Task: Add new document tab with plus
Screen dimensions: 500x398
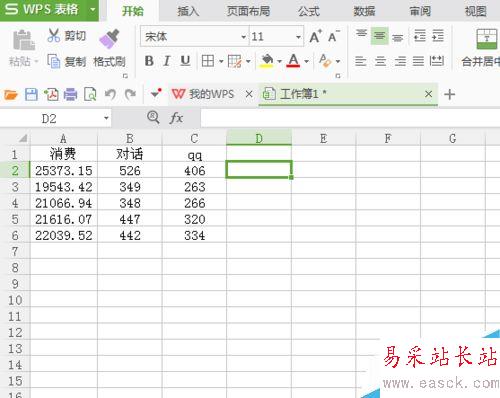Action: pyautogui.click(x=449, y=94)
